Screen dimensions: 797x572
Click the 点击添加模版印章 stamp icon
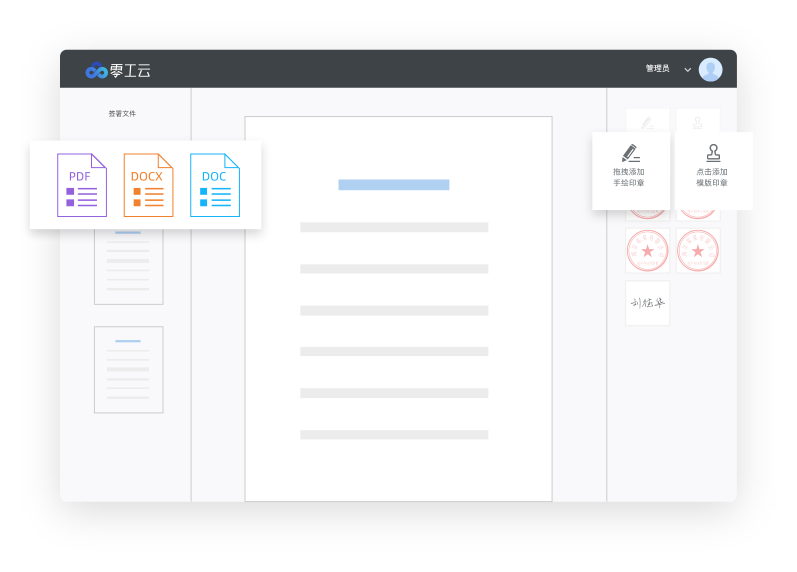713,153
